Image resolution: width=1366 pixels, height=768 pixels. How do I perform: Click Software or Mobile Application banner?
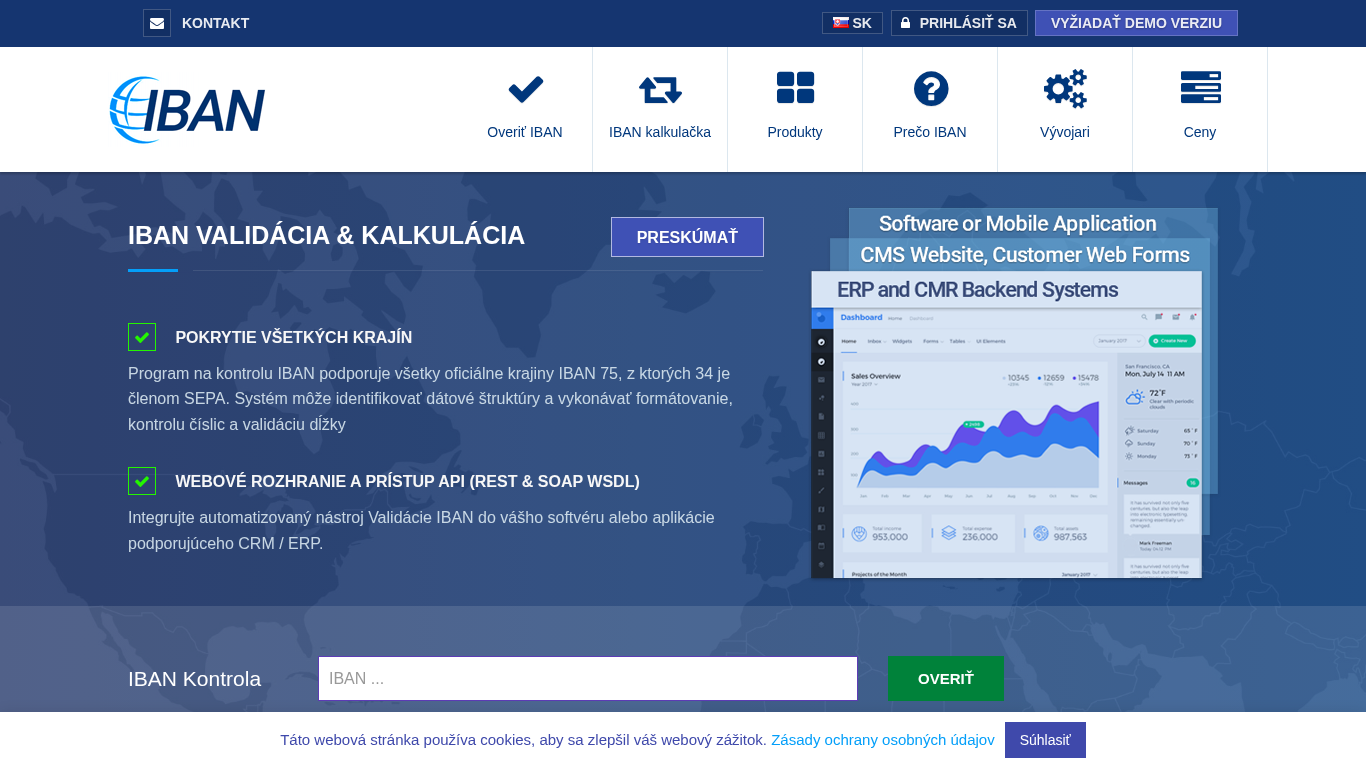[x=1017, y=223]
